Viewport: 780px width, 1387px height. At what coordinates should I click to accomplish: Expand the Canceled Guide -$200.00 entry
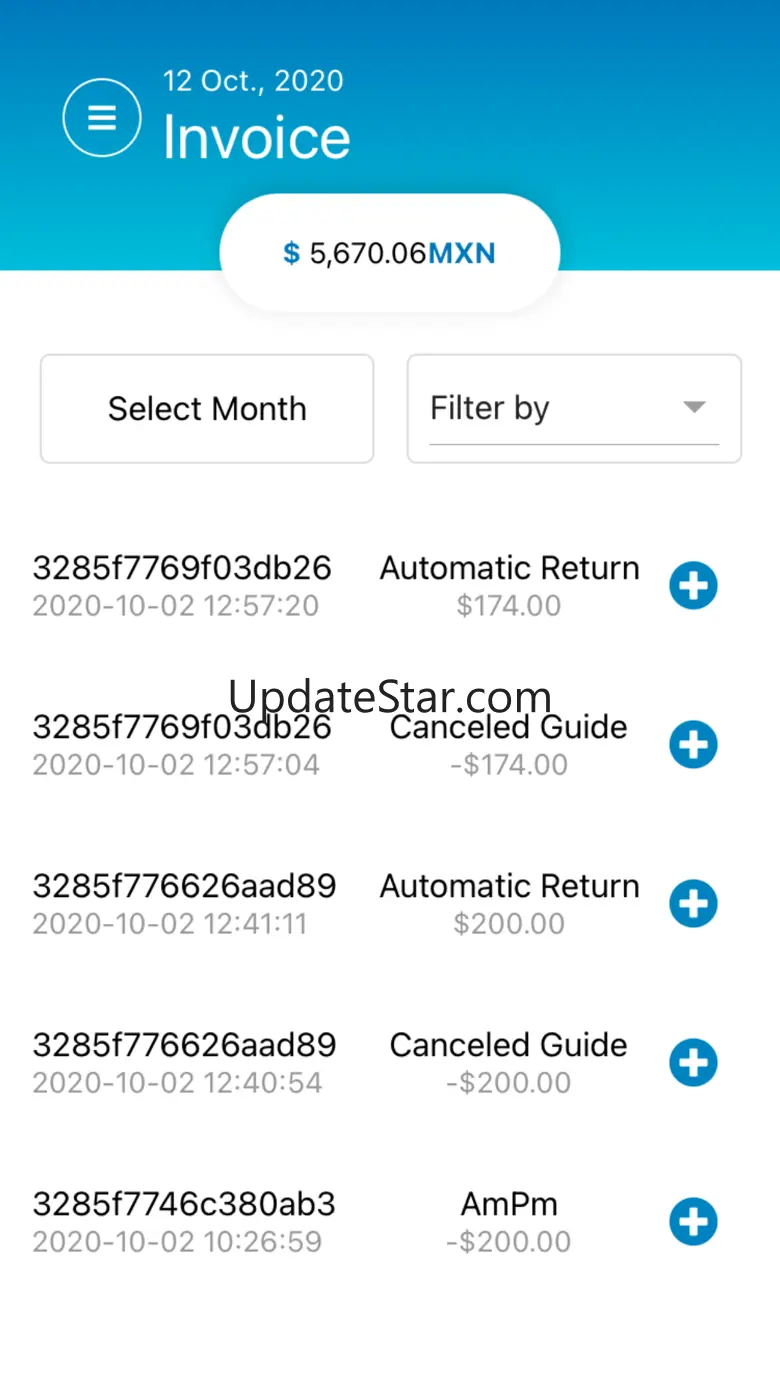[693, 1062]
